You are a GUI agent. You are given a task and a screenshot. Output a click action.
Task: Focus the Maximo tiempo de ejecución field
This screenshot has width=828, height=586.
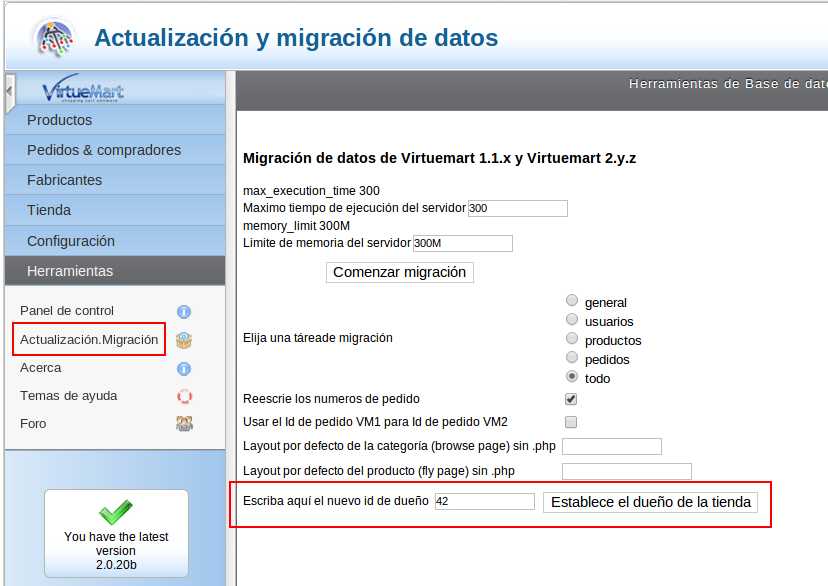click(518, 208)
